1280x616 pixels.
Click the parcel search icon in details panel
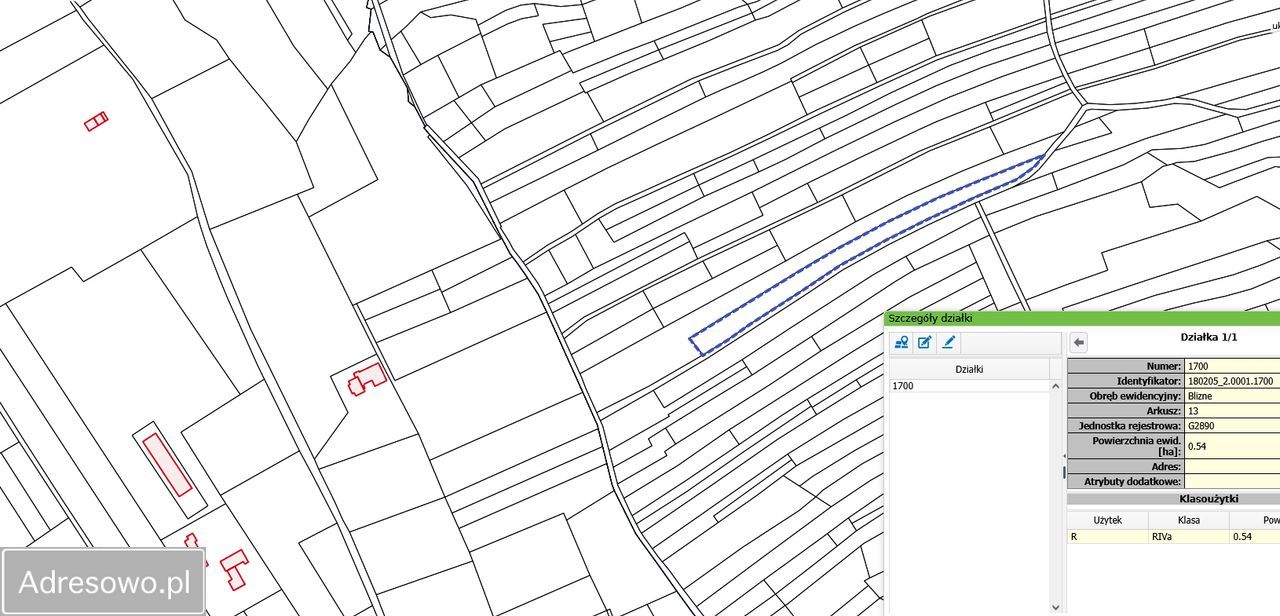coord(902,343)
